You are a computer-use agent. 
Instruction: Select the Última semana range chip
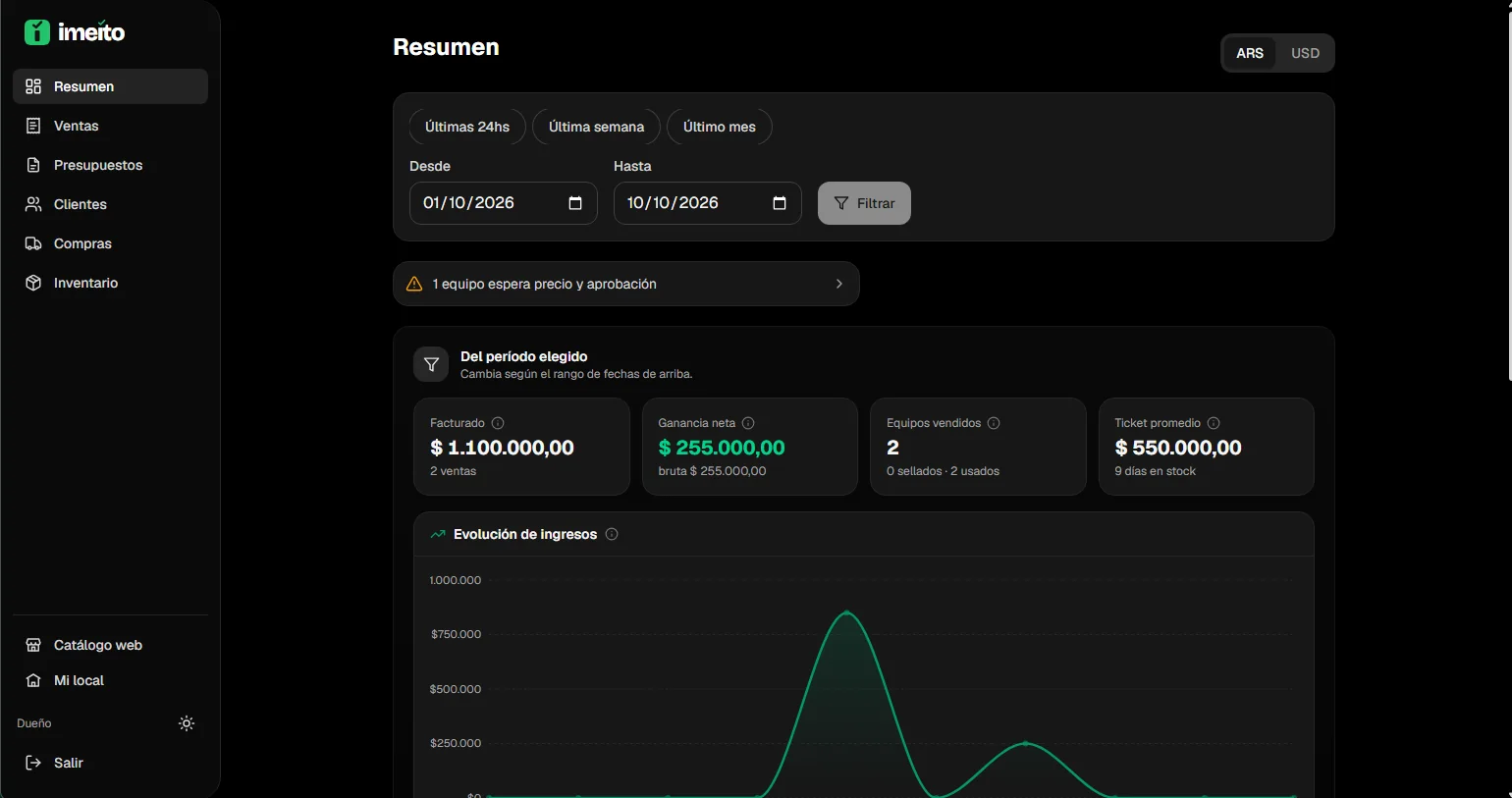pyautogui.click(x=596, y=127)
